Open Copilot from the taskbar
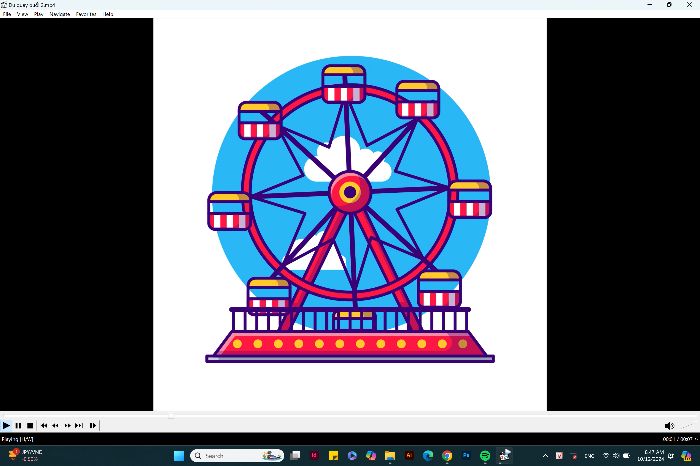 371,456
